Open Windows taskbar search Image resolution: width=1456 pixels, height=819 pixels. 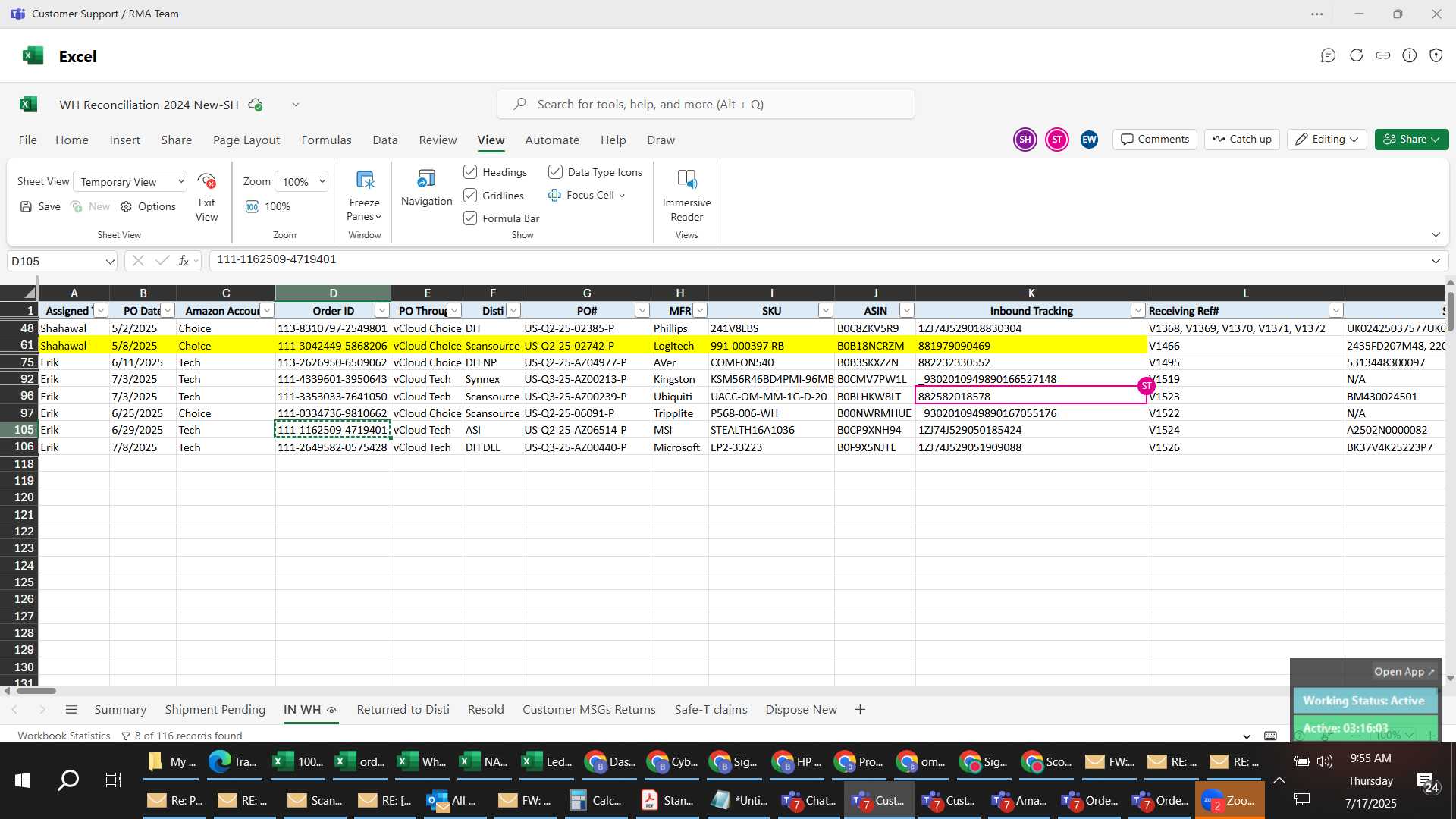point(68,780)
